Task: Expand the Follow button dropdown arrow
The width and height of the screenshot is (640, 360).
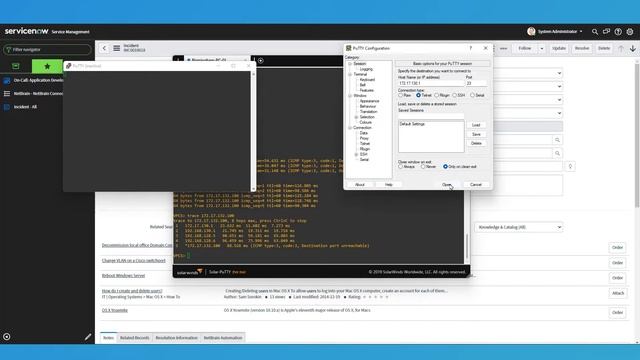Action: click(542, 48)
